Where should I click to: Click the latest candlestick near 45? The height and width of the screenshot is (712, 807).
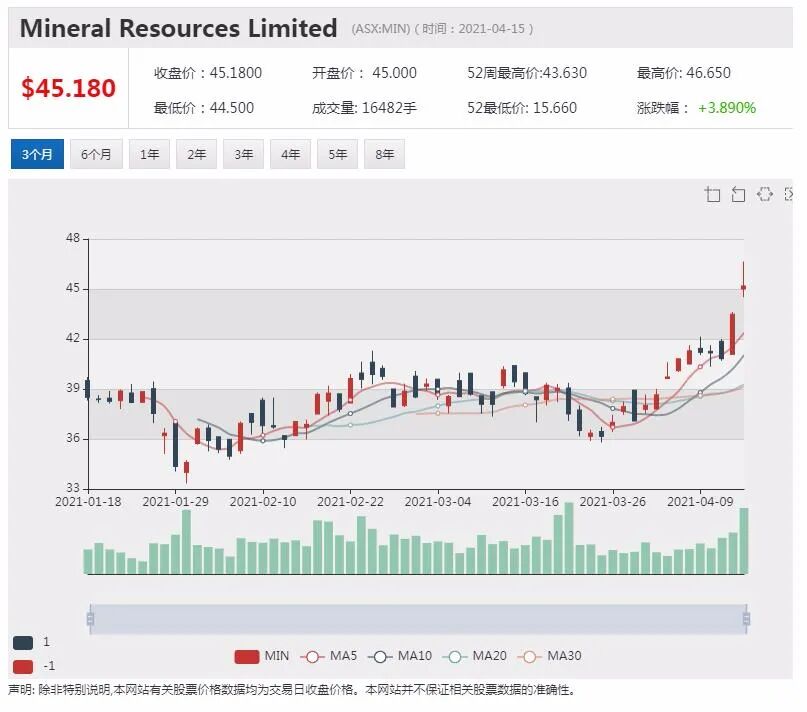(x=744, y=287)
